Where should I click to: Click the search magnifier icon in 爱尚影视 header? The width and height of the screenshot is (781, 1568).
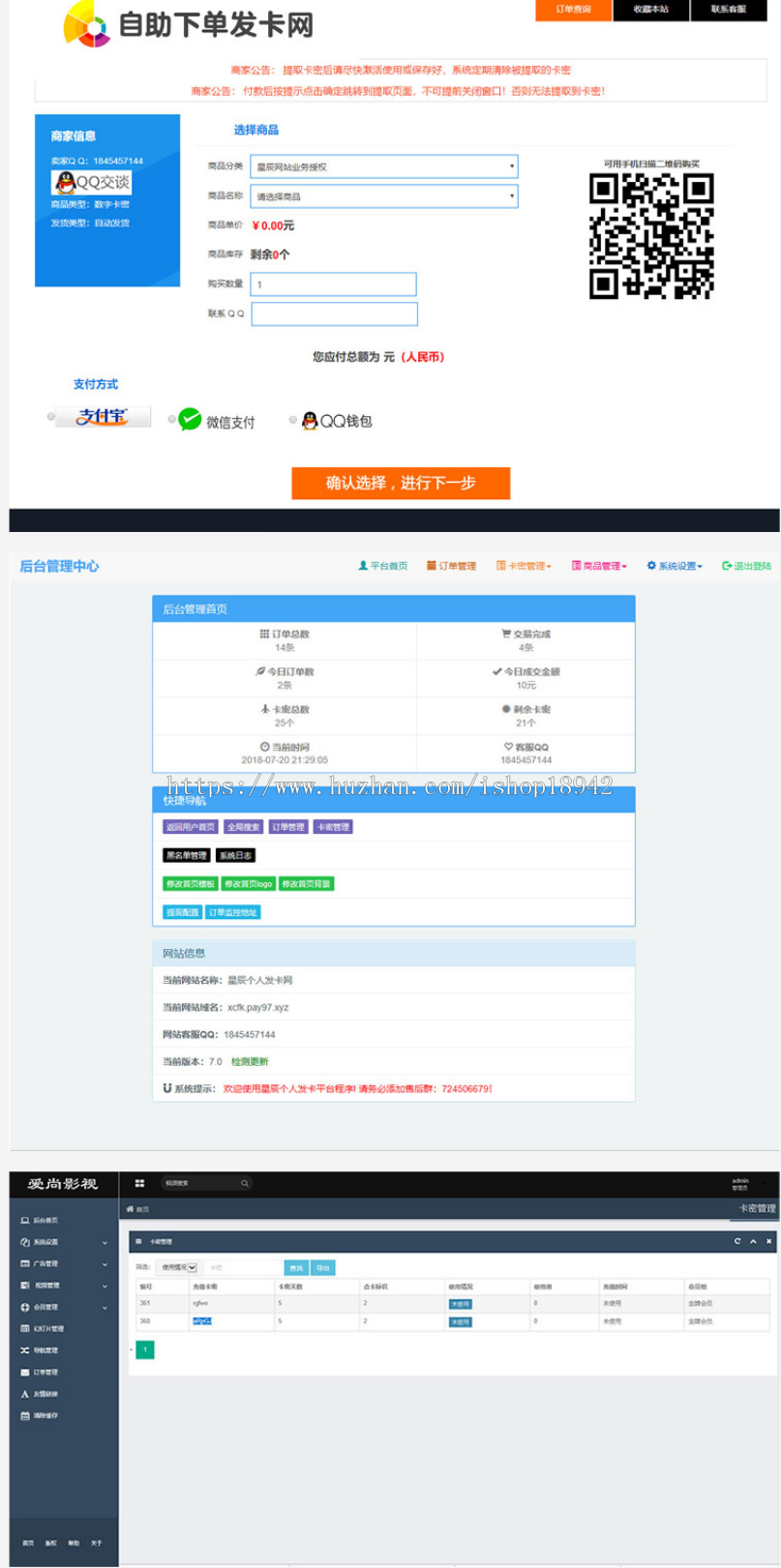click(245, 1183)
